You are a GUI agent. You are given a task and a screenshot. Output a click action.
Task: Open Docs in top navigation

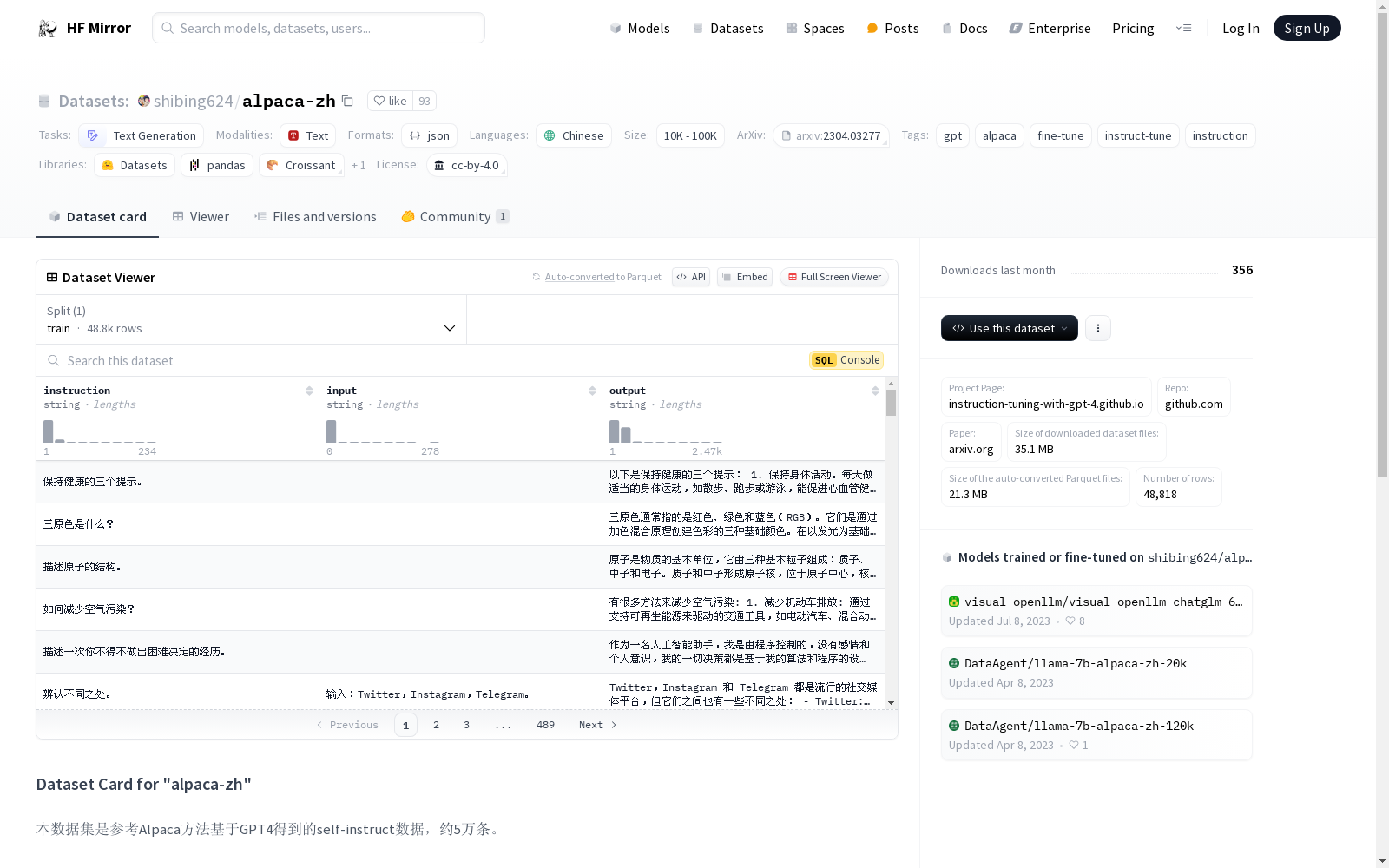pyautogui.click(x=964, y=28)
